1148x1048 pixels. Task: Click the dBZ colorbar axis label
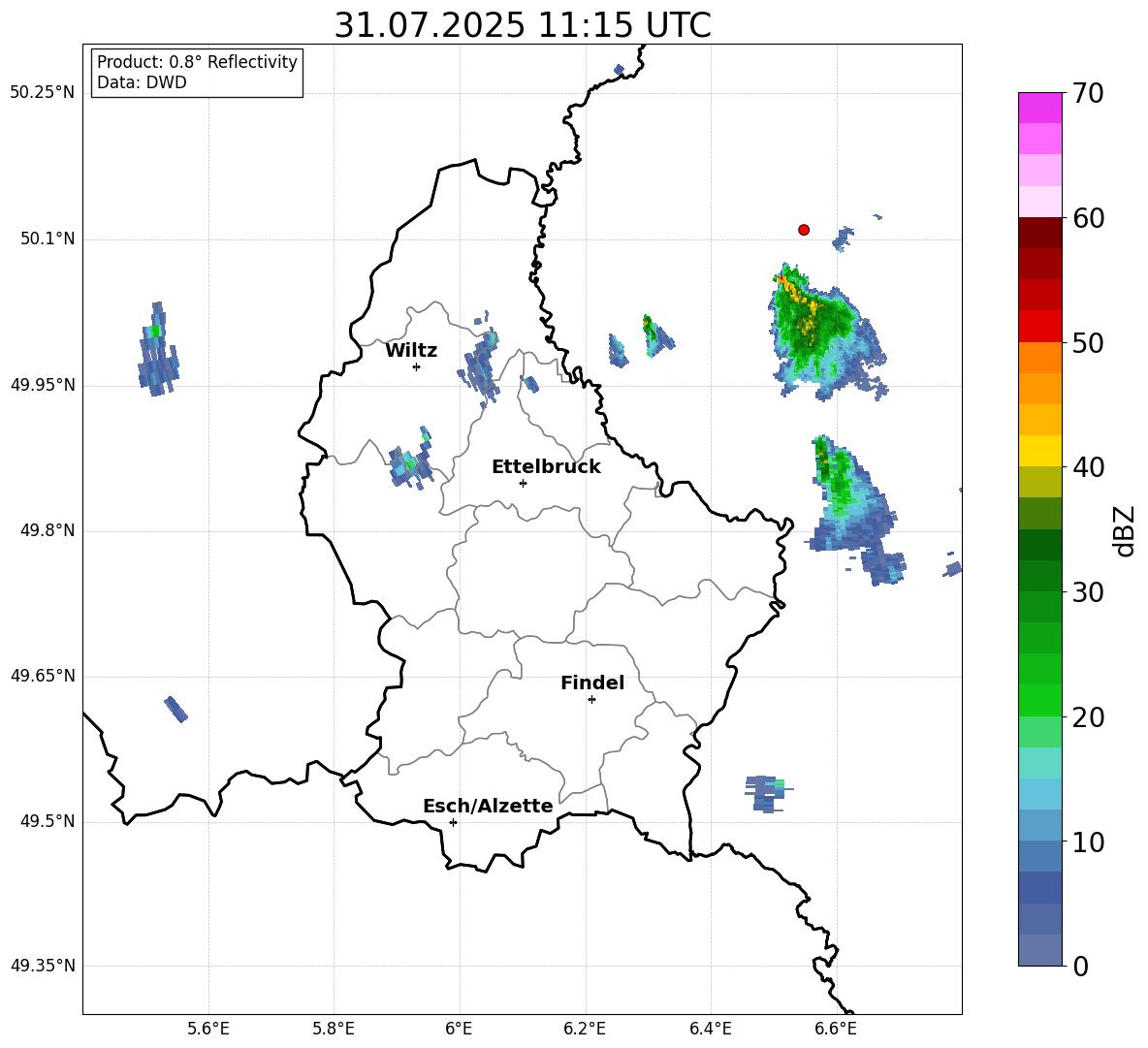1126,530
